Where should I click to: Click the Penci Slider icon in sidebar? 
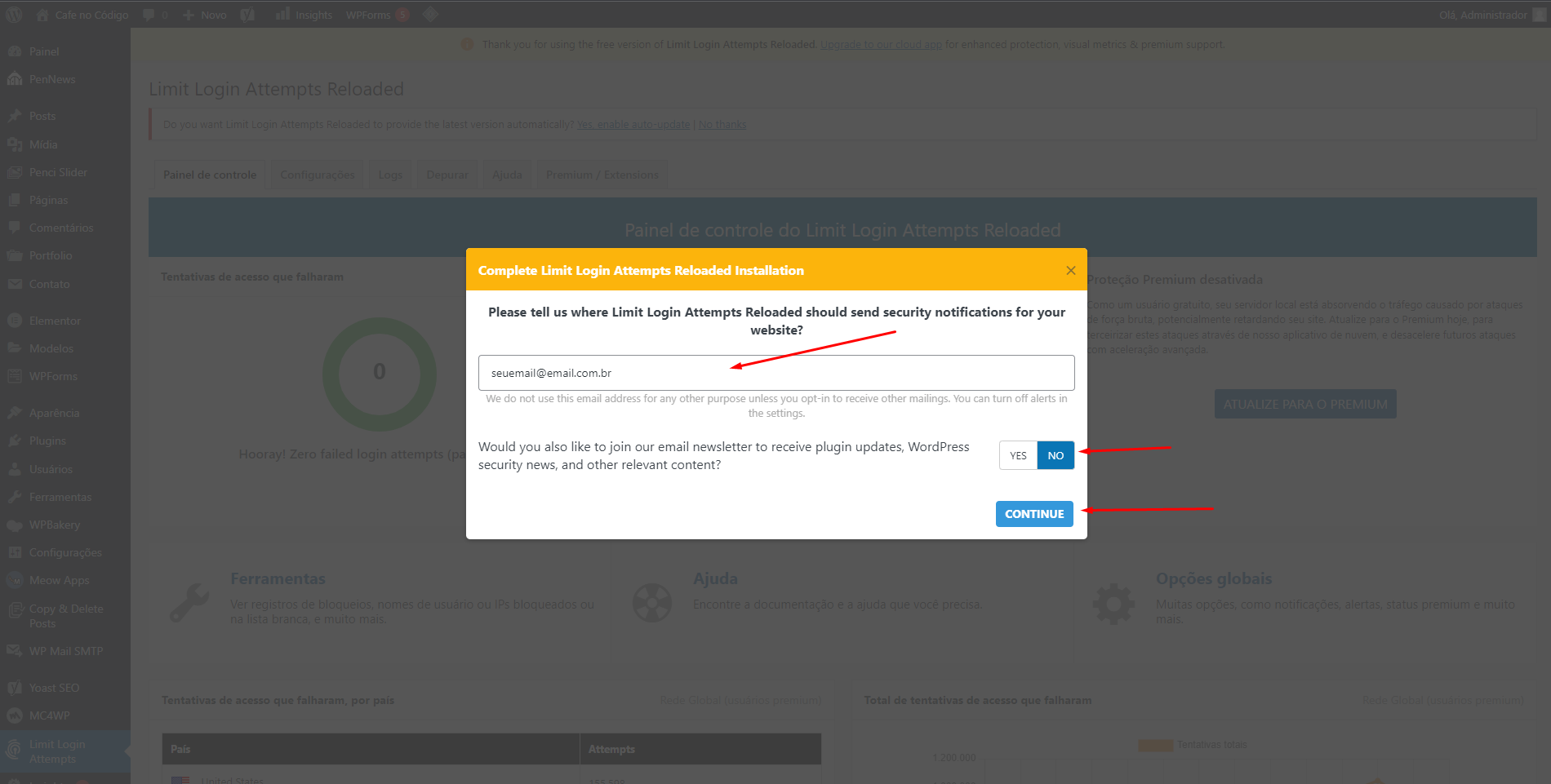click(x=15, y=172)
